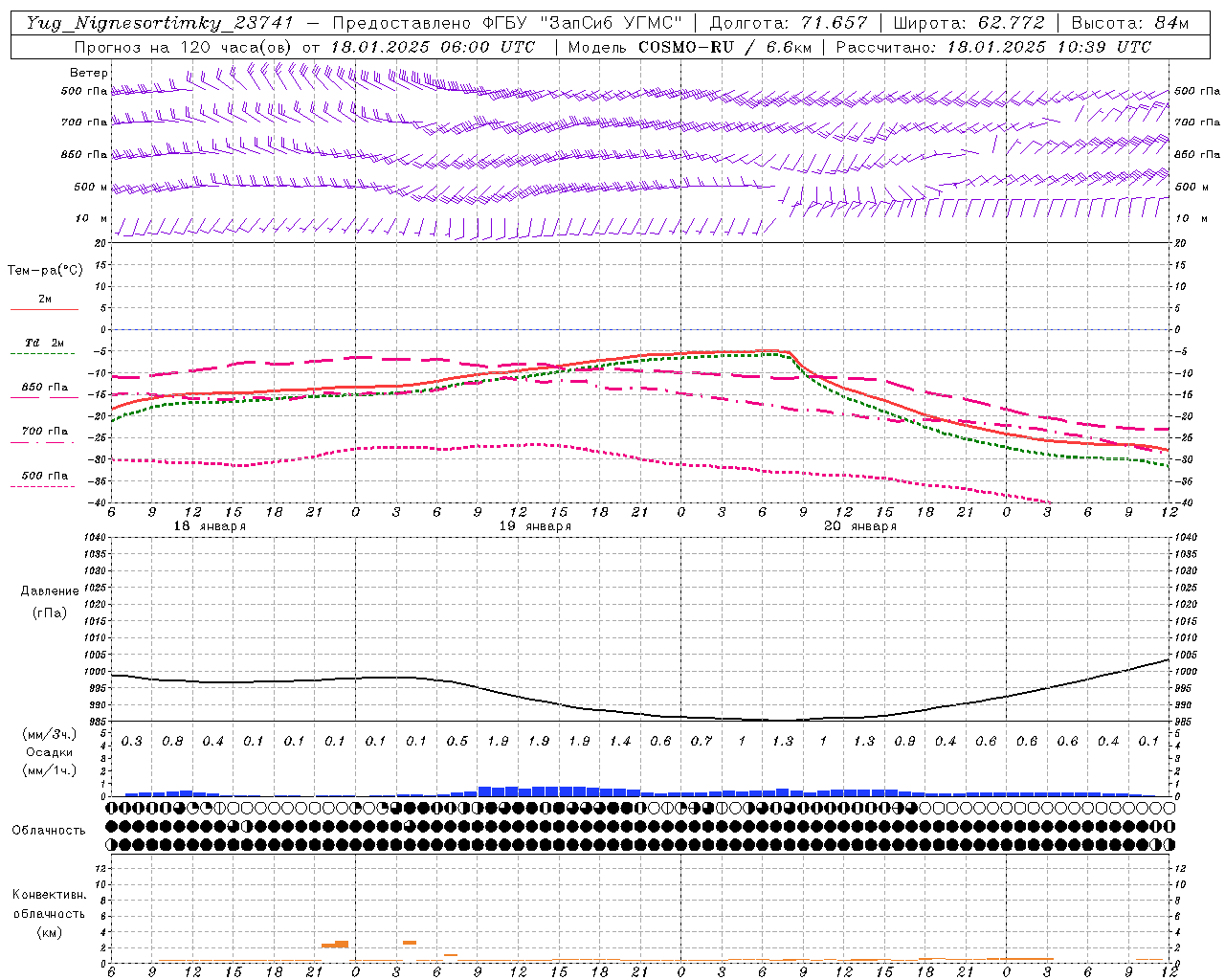Click the '20 января' date label
Screen dimensions: 1225x980
coord(860,526)
